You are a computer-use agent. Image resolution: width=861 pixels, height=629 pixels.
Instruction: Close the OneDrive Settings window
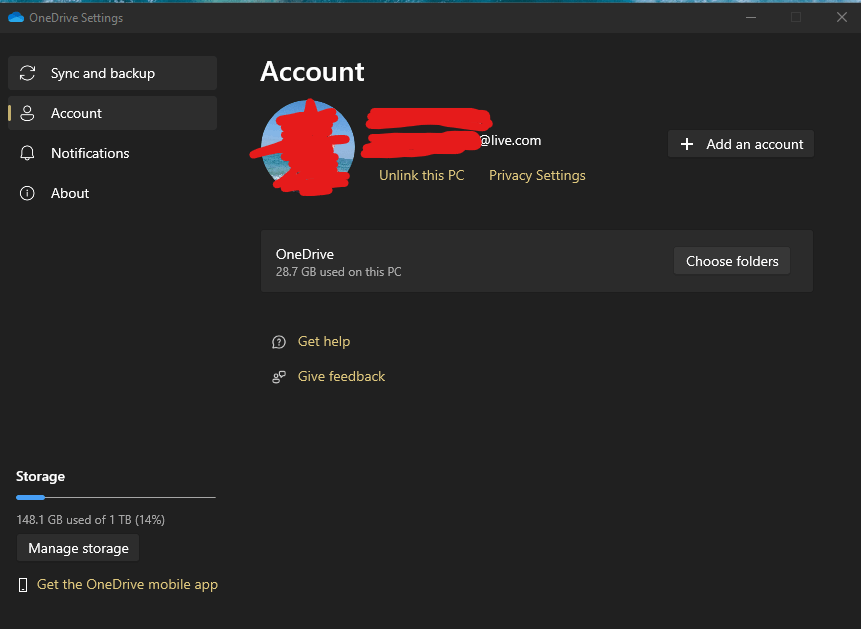[842, 18]
